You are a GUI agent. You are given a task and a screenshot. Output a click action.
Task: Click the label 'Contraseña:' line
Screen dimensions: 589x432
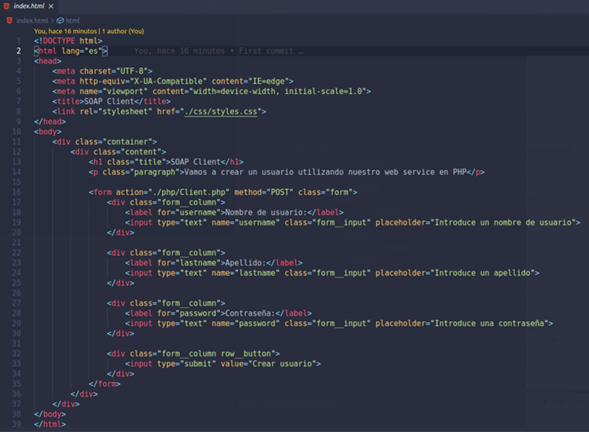pos(218,313)
